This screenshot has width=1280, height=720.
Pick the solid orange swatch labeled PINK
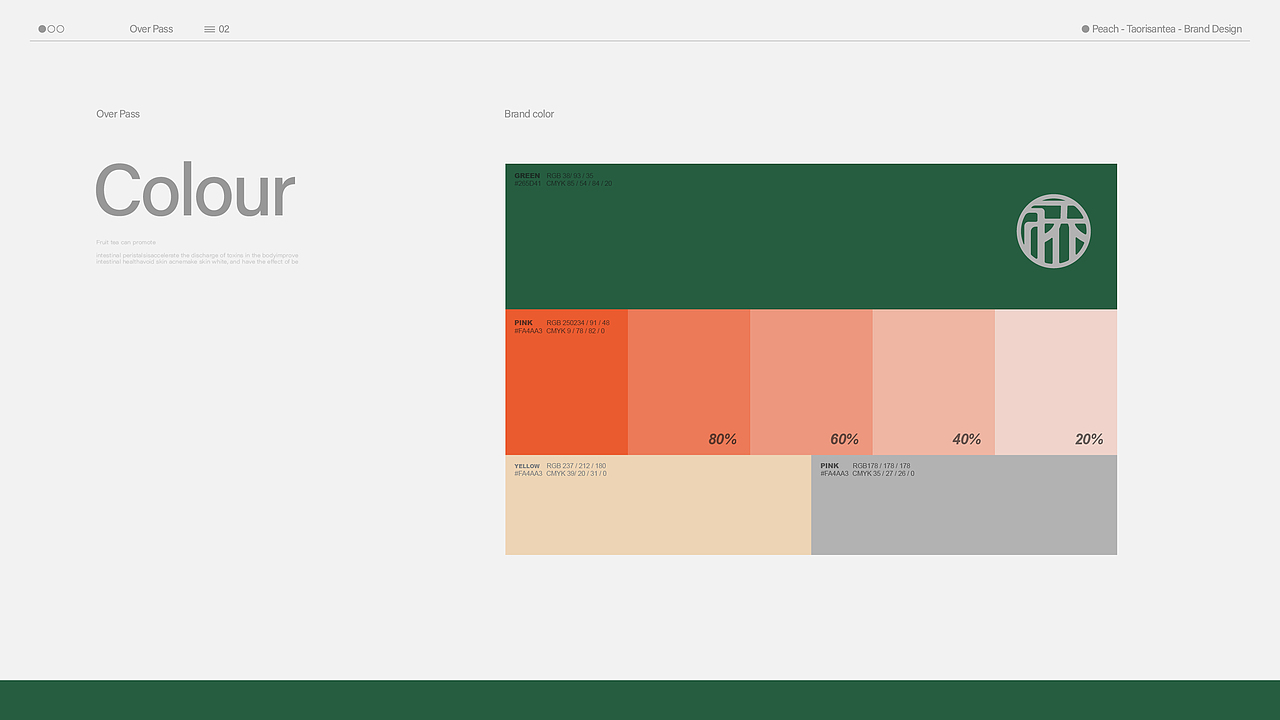pos(566,382)
